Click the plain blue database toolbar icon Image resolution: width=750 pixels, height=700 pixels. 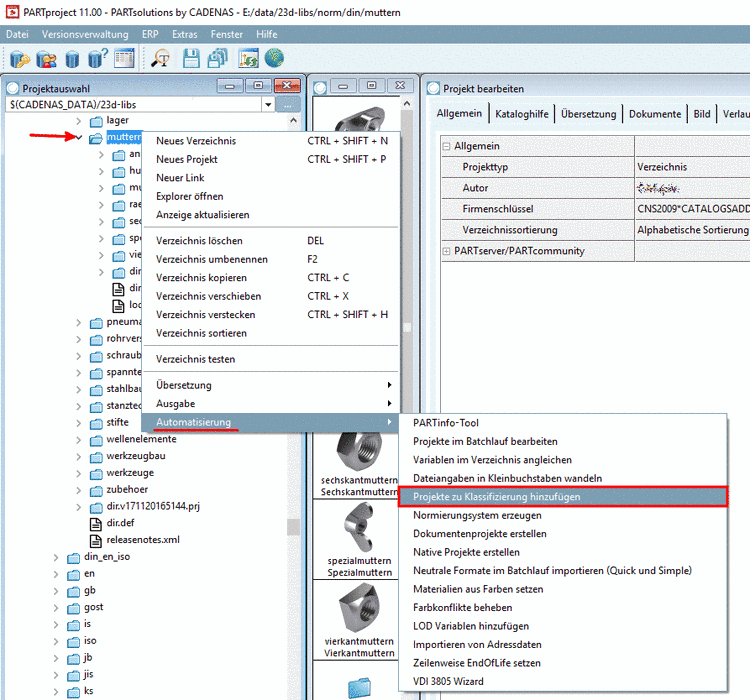tap(72, 59)
